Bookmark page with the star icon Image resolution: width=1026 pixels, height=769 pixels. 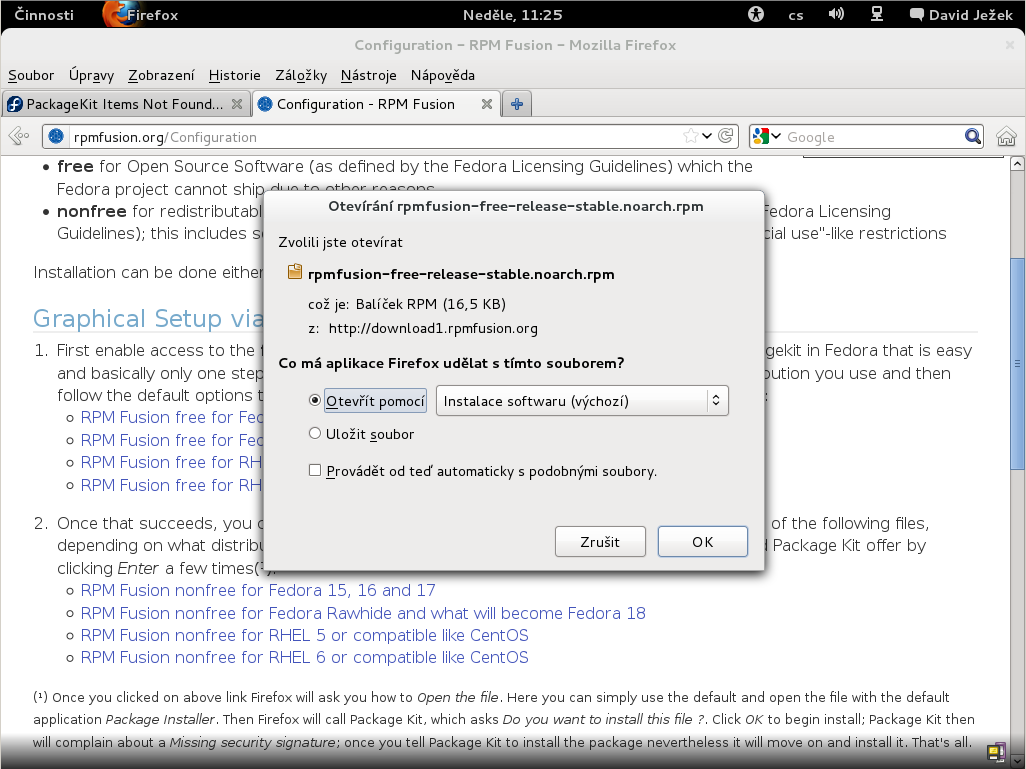click(x=690, y=136)
